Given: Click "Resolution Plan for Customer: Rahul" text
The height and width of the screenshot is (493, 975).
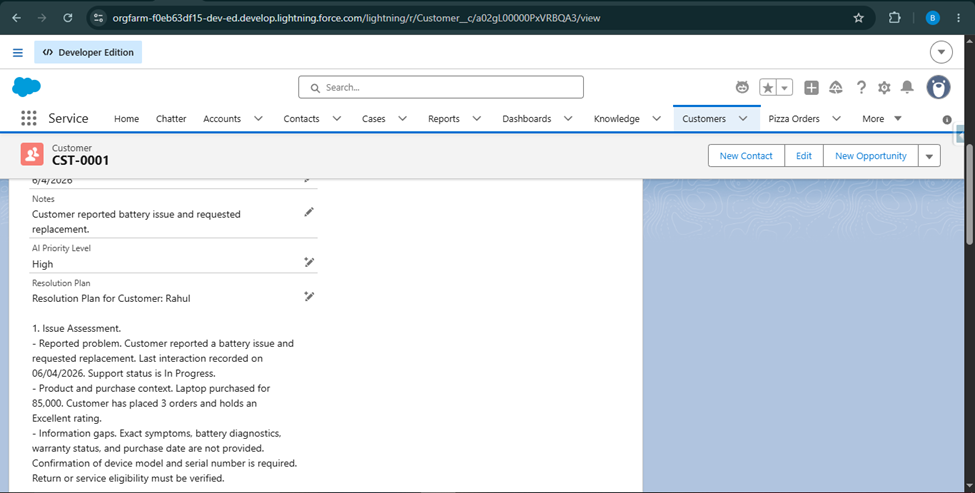Looking at the screenshot, I should tap(111, 298).
